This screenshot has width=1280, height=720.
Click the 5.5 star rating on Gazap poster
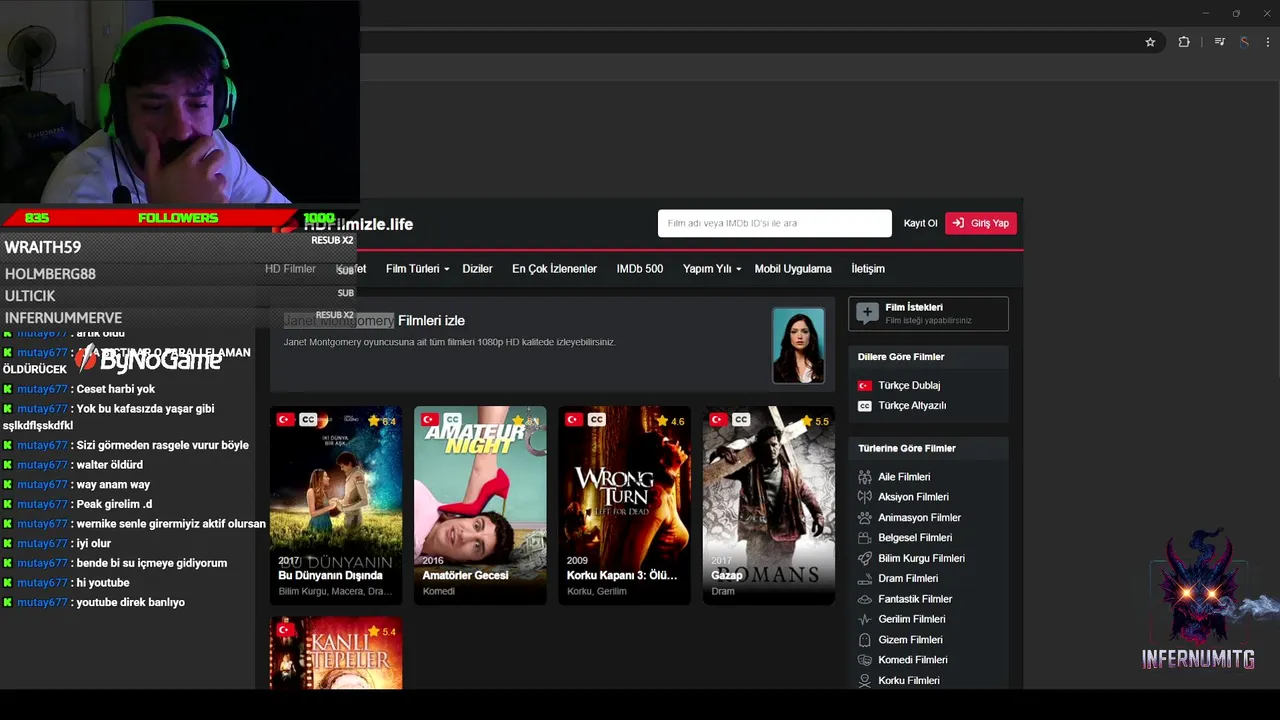(815, 422)
